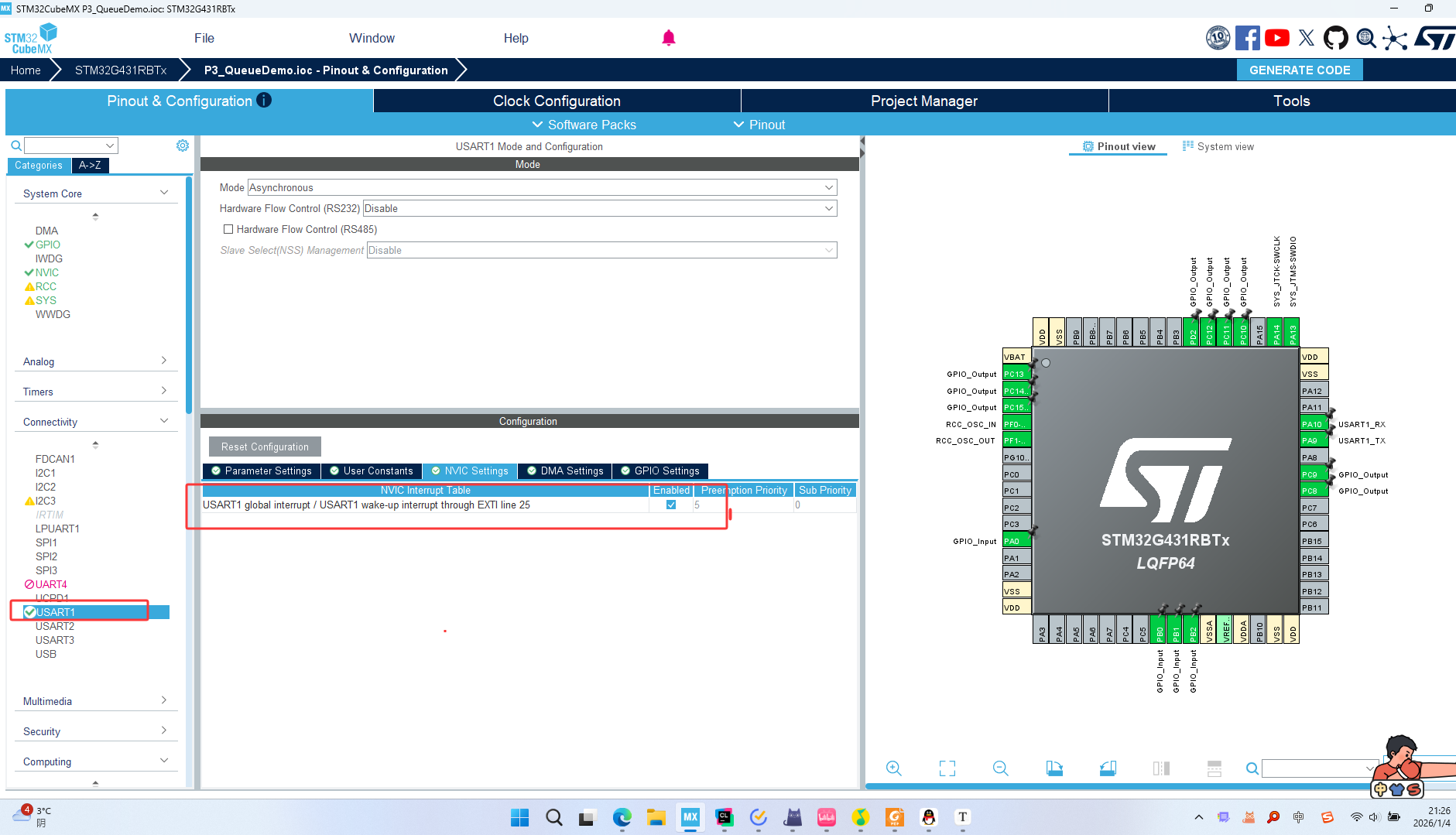
Task: Click the ST logo
Action: tap(1434, 38)
